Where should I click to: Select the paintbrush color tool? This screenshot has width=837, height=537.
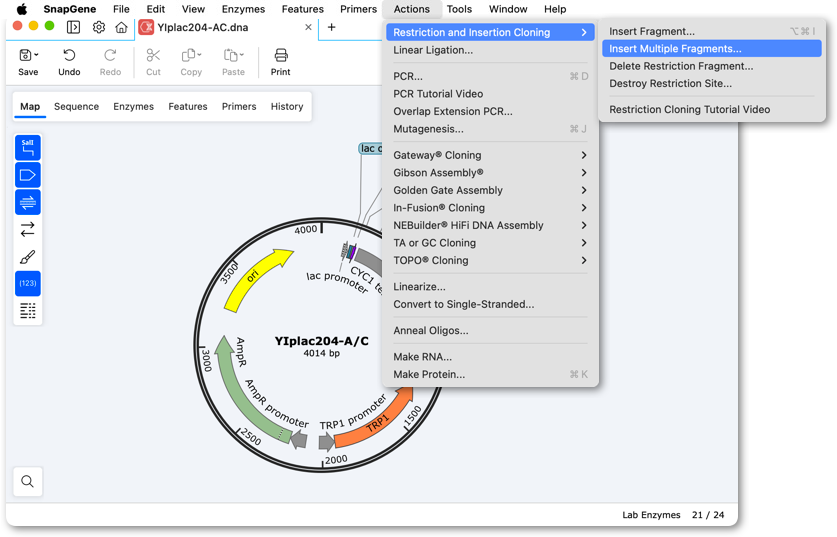coord(28,257)
